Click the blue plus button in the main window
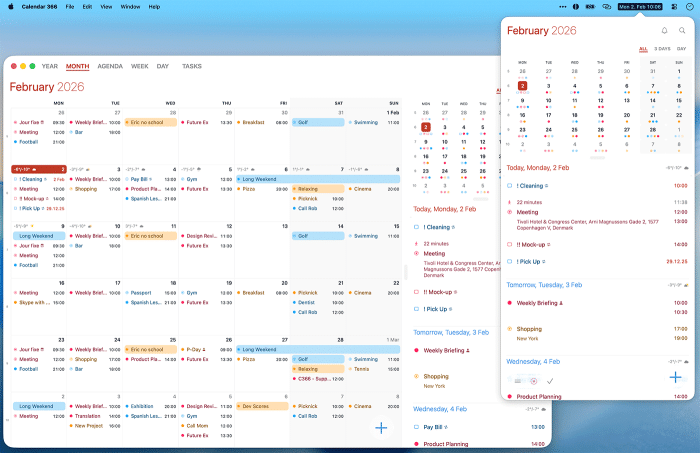700x453 pixels. (381, 428)
